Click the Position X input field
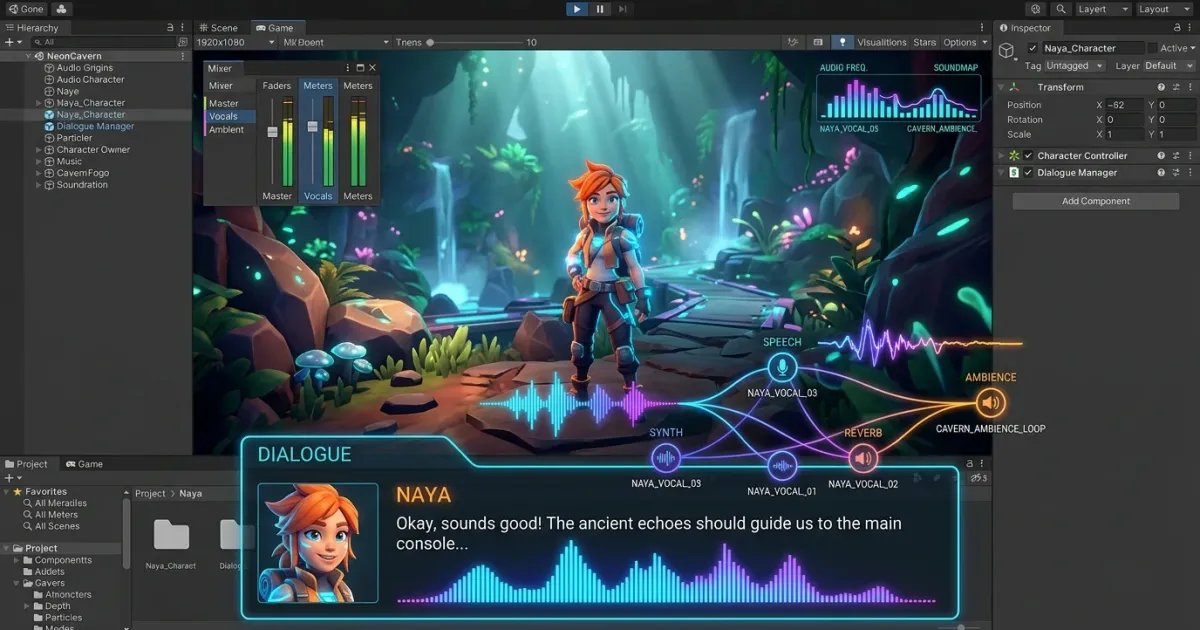Viewport: 1200px width, 630px height. 1126,105
